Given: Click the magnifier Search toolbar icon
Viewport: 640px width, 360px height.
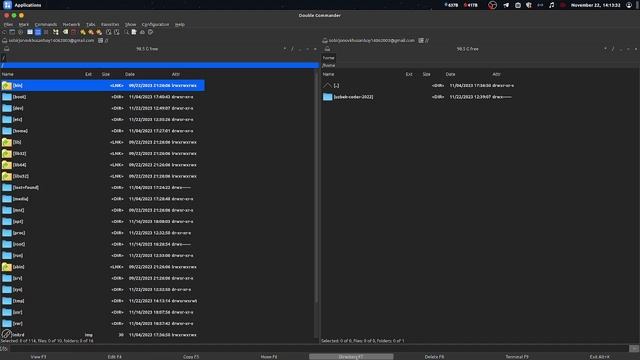Looking at the screenshot, I should 127,32.
